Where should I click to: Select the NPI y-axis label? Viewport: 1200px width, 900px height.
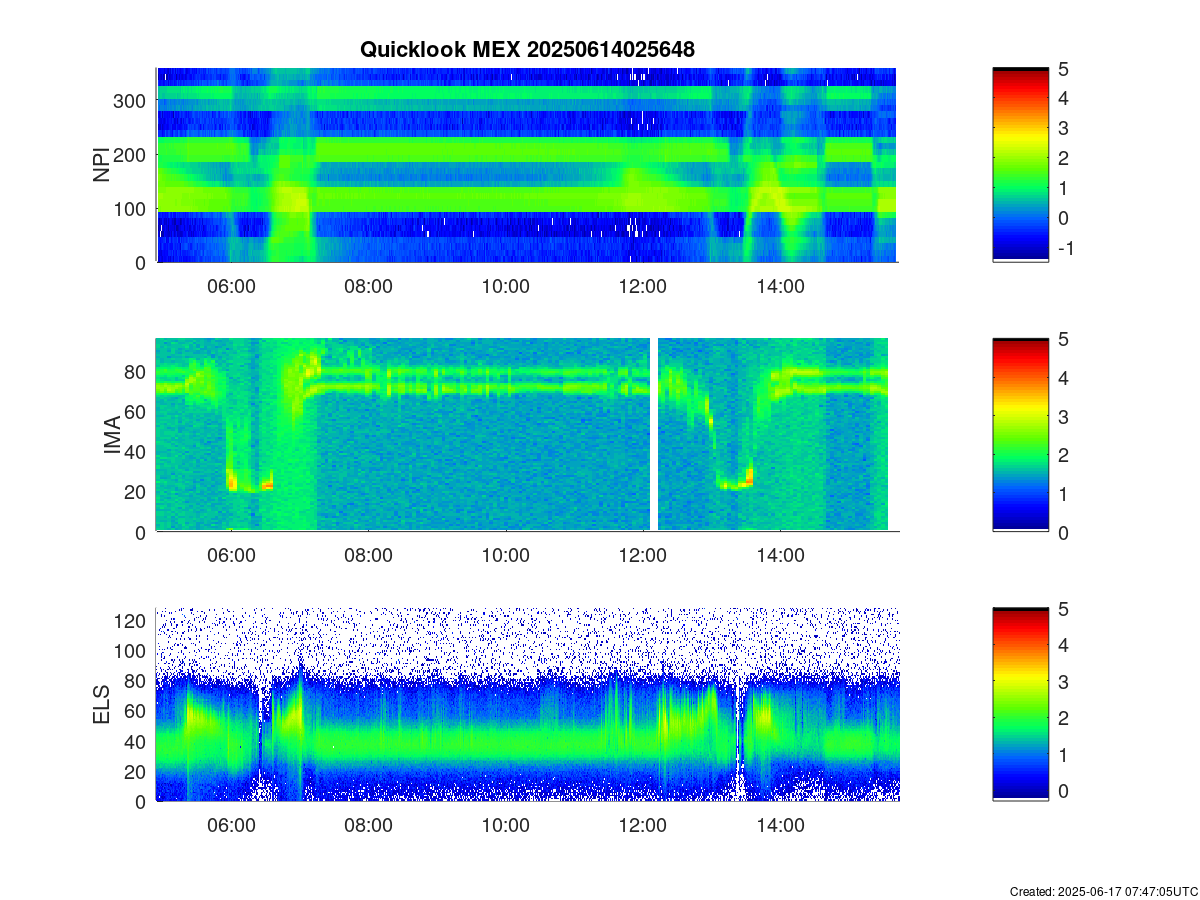[101, 165]
